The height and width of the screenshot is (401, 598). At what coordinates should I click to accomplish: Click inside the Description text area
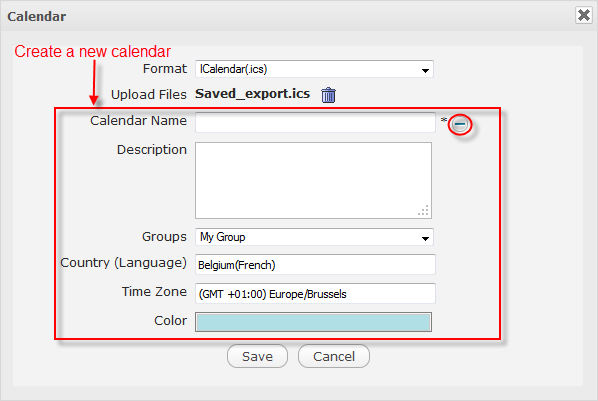coord(313,180)
